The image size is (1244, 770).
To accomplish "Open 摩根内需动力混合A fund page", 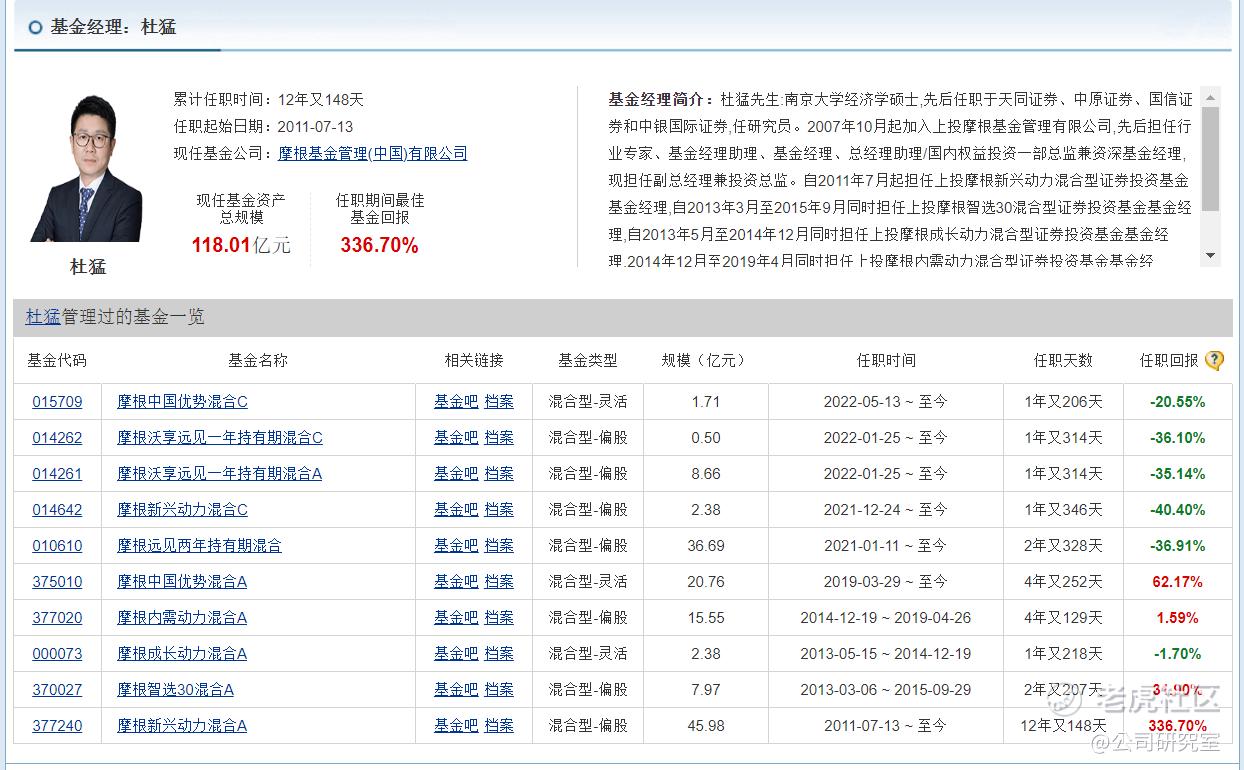I will pyautogui.click(x=182, y=618).
